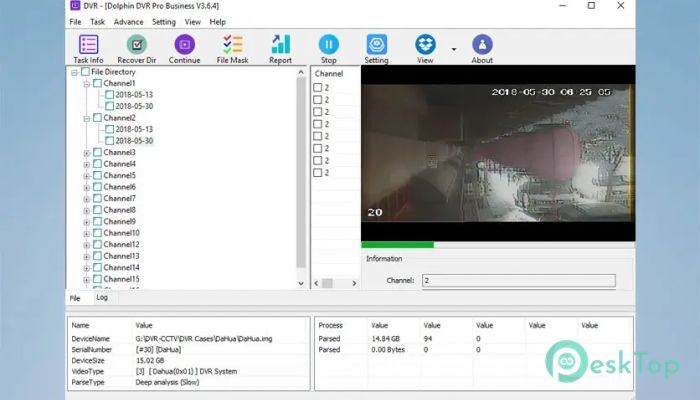This screenshot has width=700, height=400.
Task: Select the Channel9 tree item label
Action: pyautogui.click(x=120, y=221)
